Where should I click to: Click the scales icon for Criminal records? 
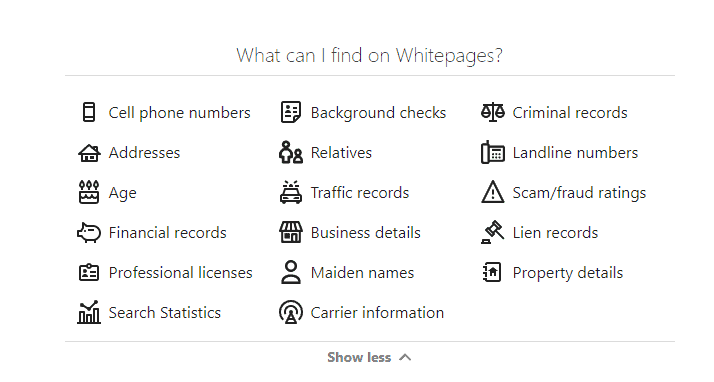493,112
